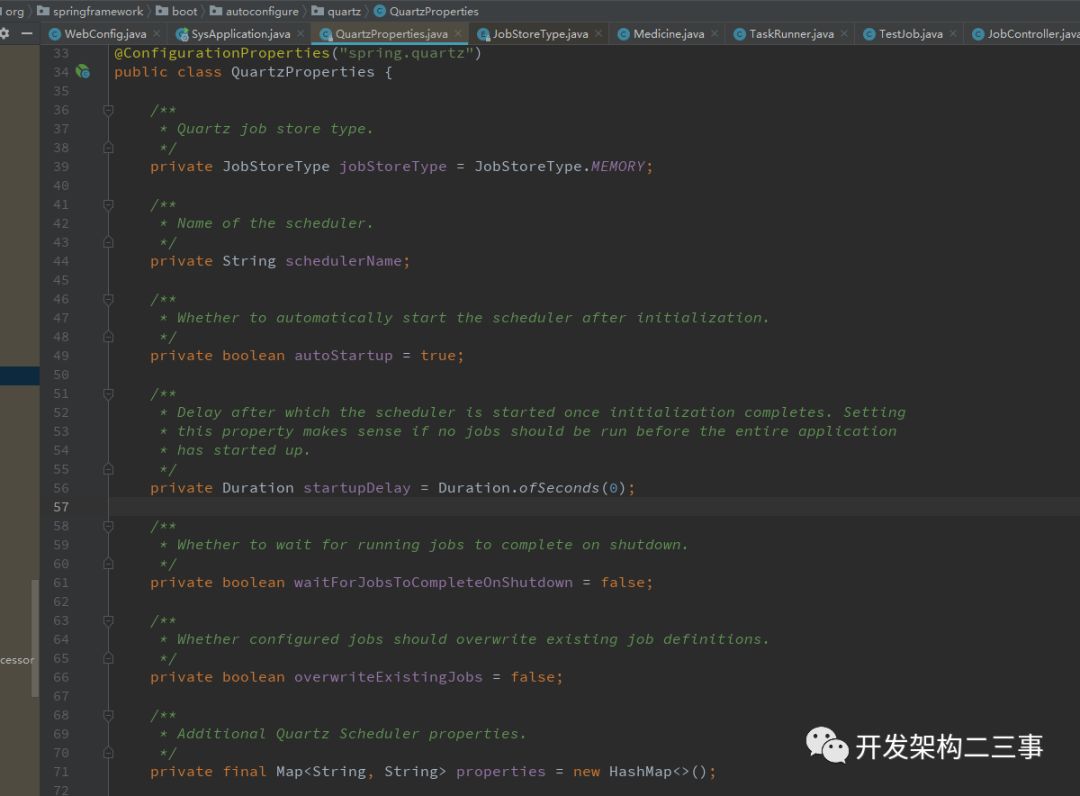Screen dimensions: 1080x796
Task: Collapse the Javadoc fold marker at line 46
Action: 108,299
